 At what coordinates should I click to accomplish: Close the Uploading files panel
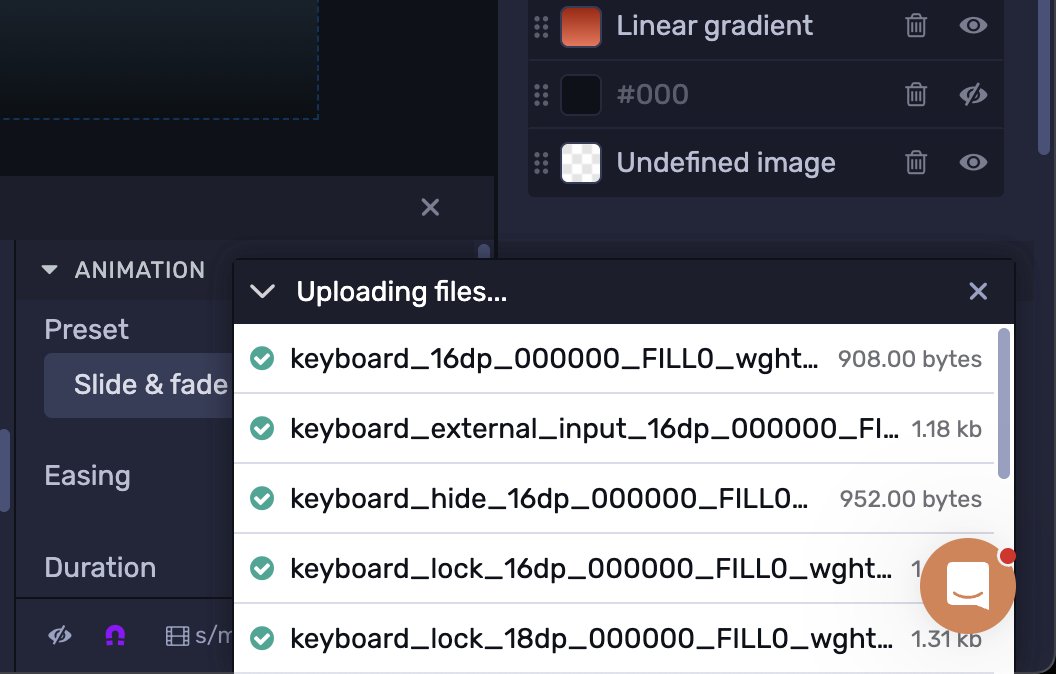point(978,292)
